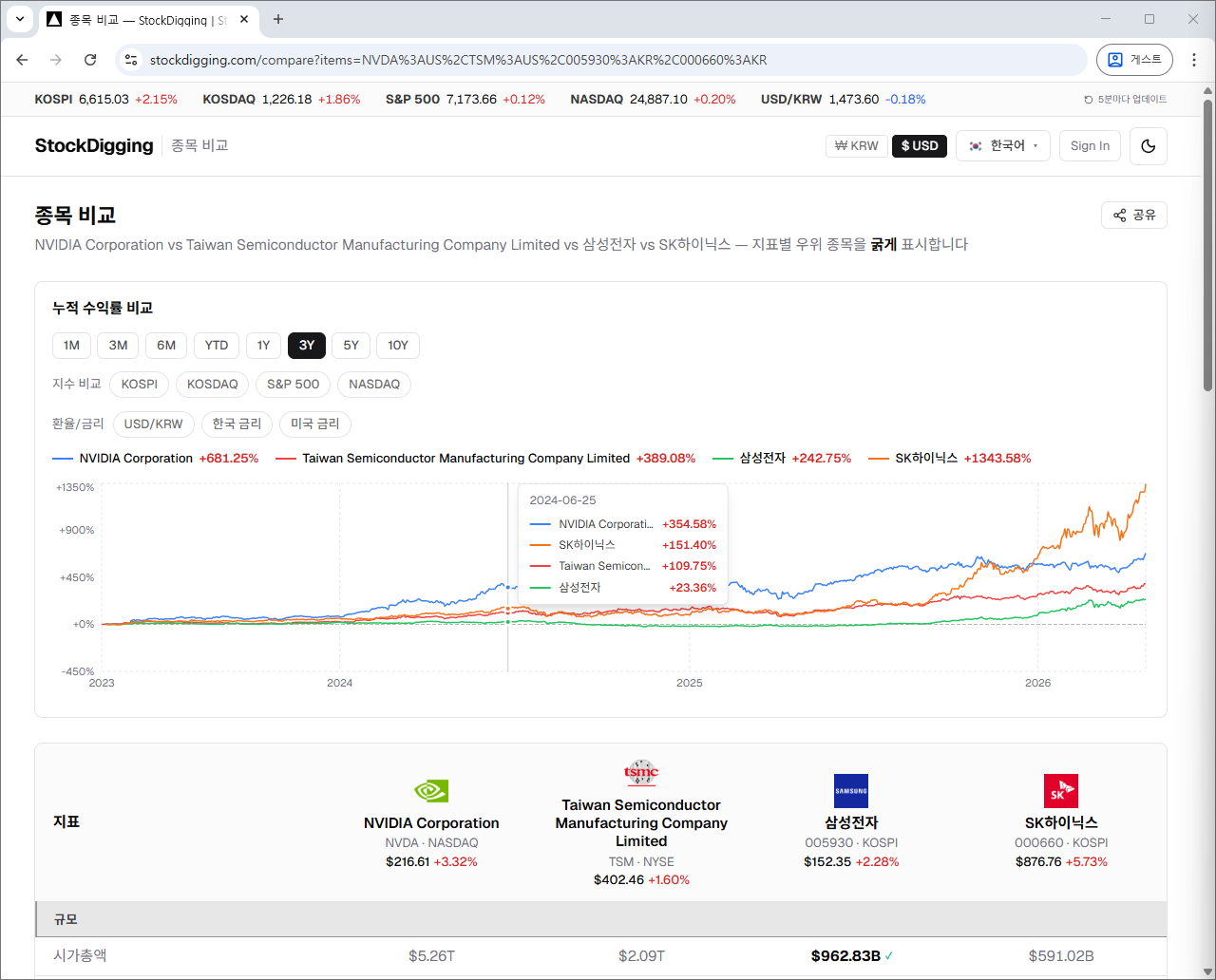Toggle 미국 금리 rate chip
The height and width of the screenshot is (980, 1216).
coord(314,424)
